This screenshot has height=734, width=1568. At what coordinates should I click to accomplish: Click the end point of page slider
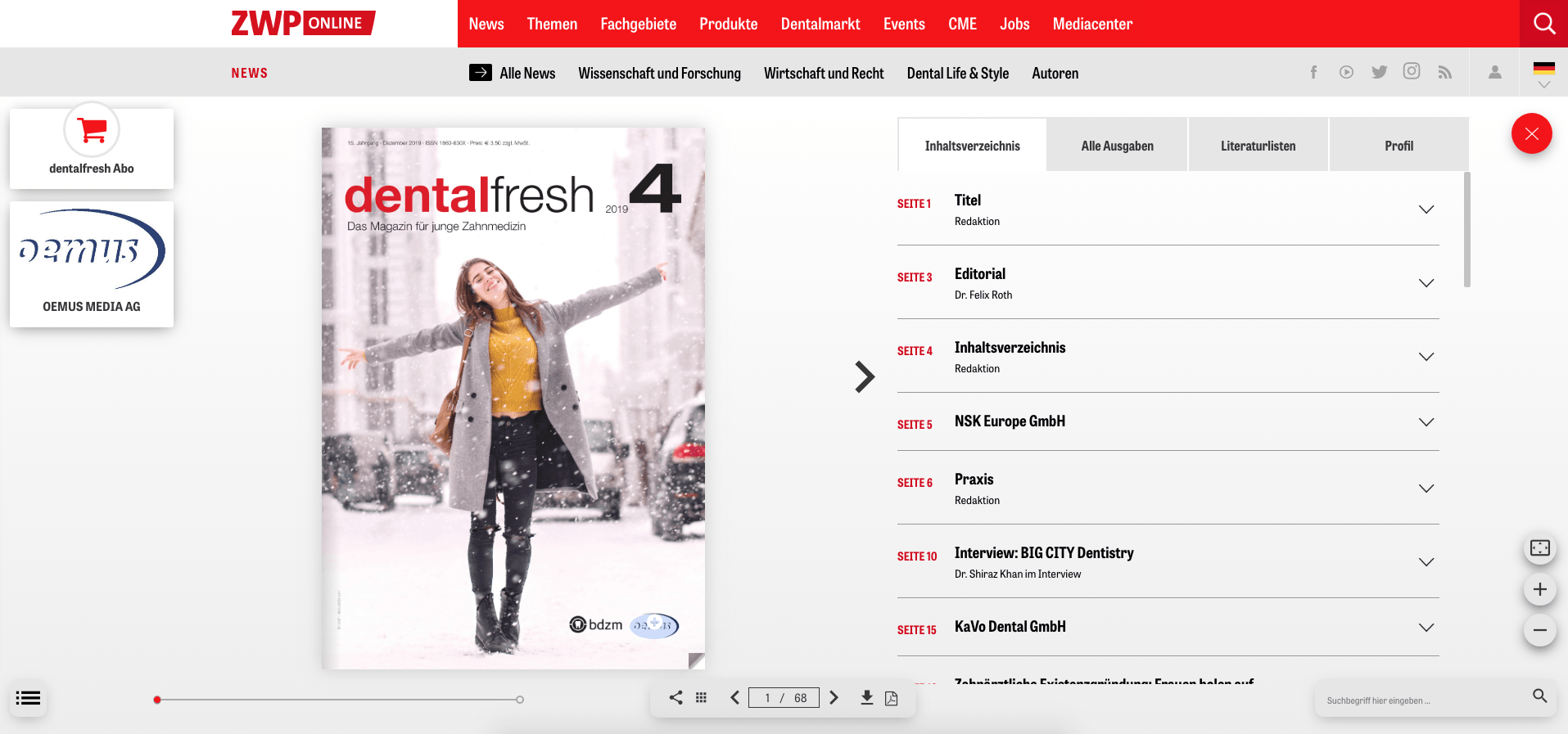point(520,700)
